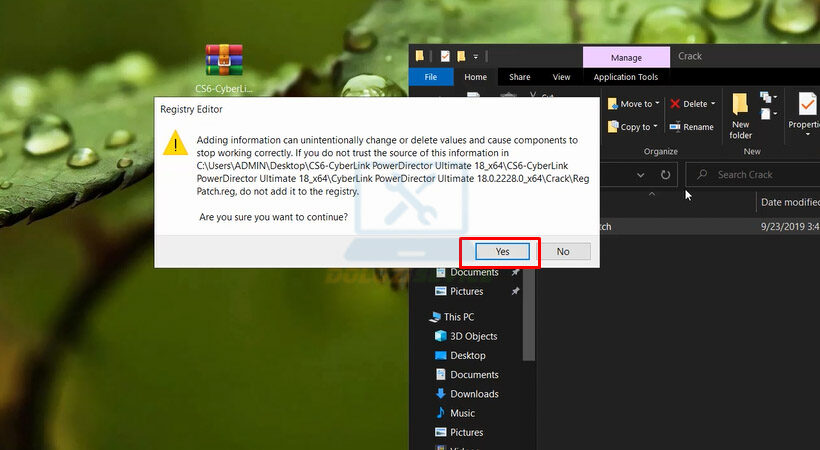Image resolution: width=820 pixels, height=450 pixels.
Task: Open the Music folder in navigation pane
Action: pos(461,413)
